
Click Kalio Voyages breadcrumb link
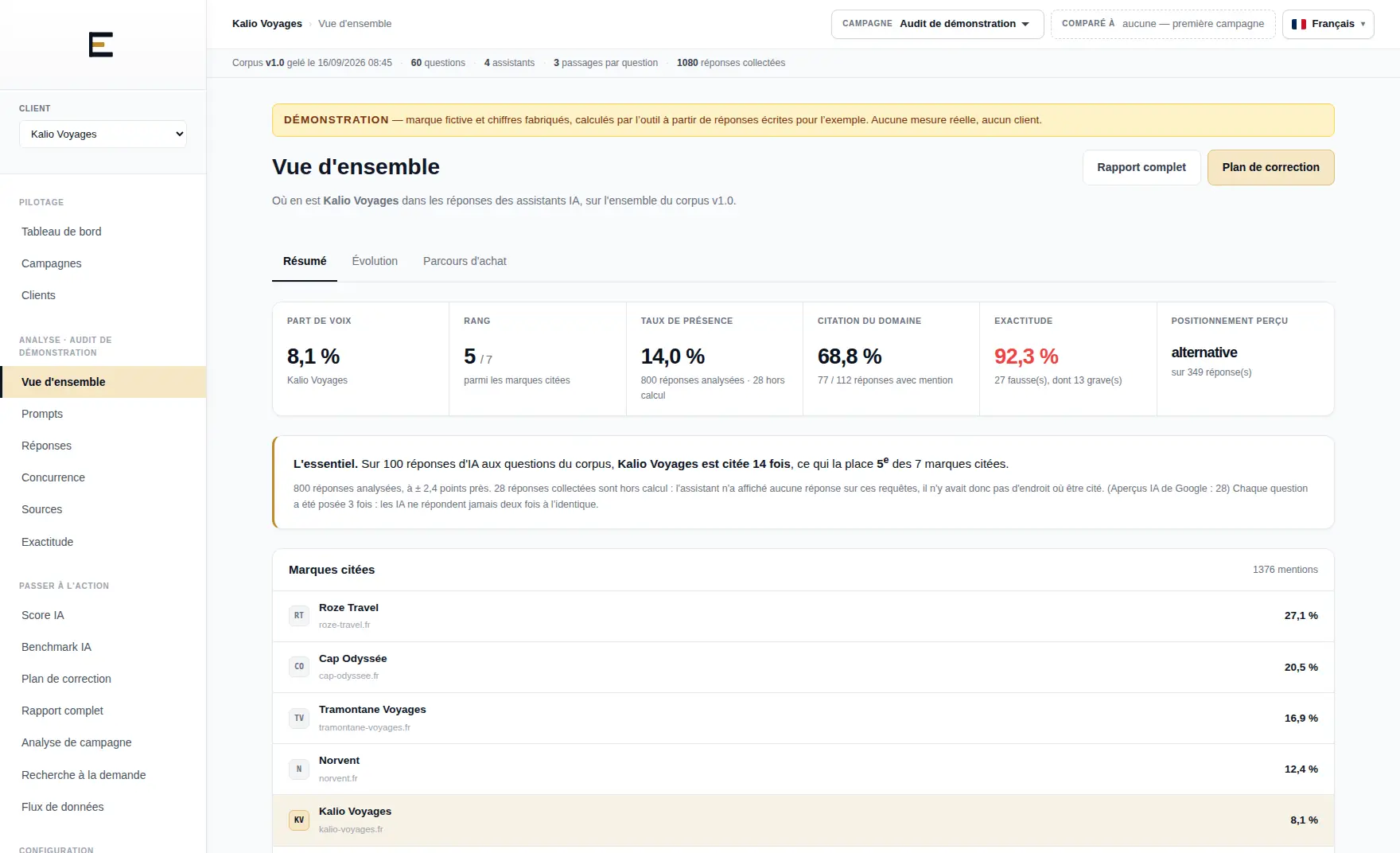(267, 24)
